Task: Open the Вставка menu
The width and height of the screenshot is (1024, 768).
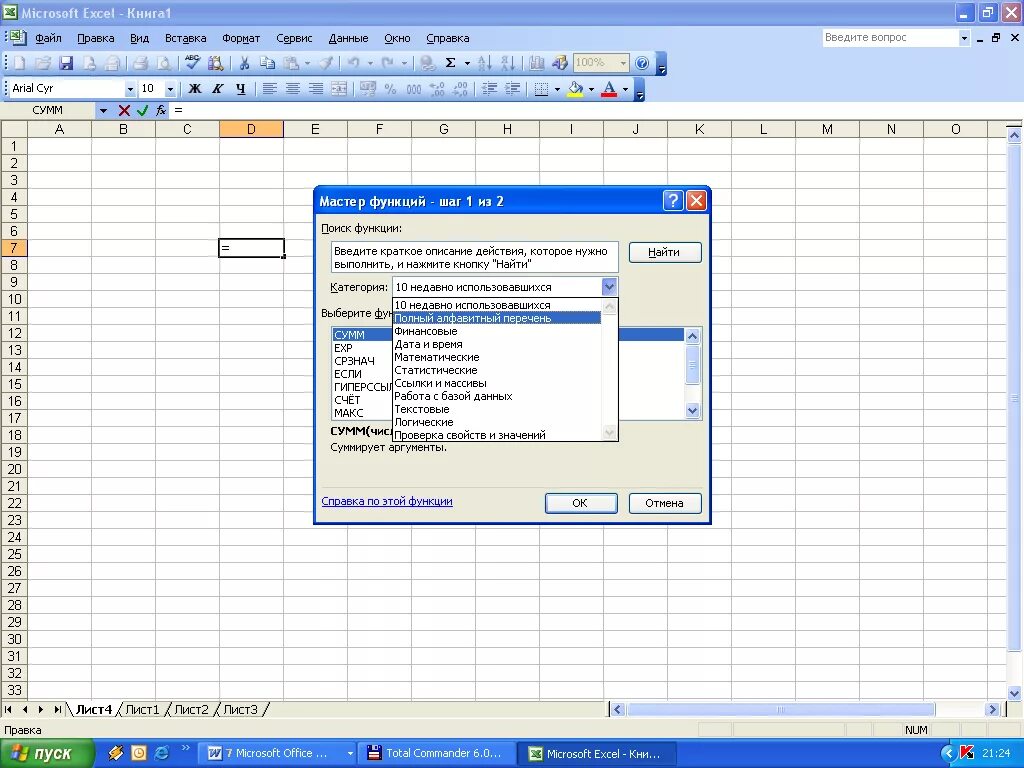Action: pyautogui.click(x=185, y=38)
